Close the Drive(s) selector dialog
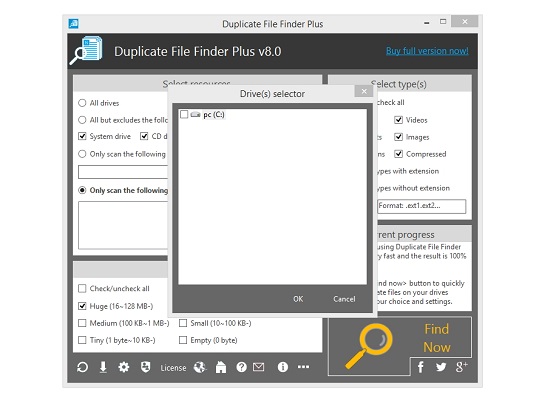Screen dimensions: 550x404 [x=364, y=91]
